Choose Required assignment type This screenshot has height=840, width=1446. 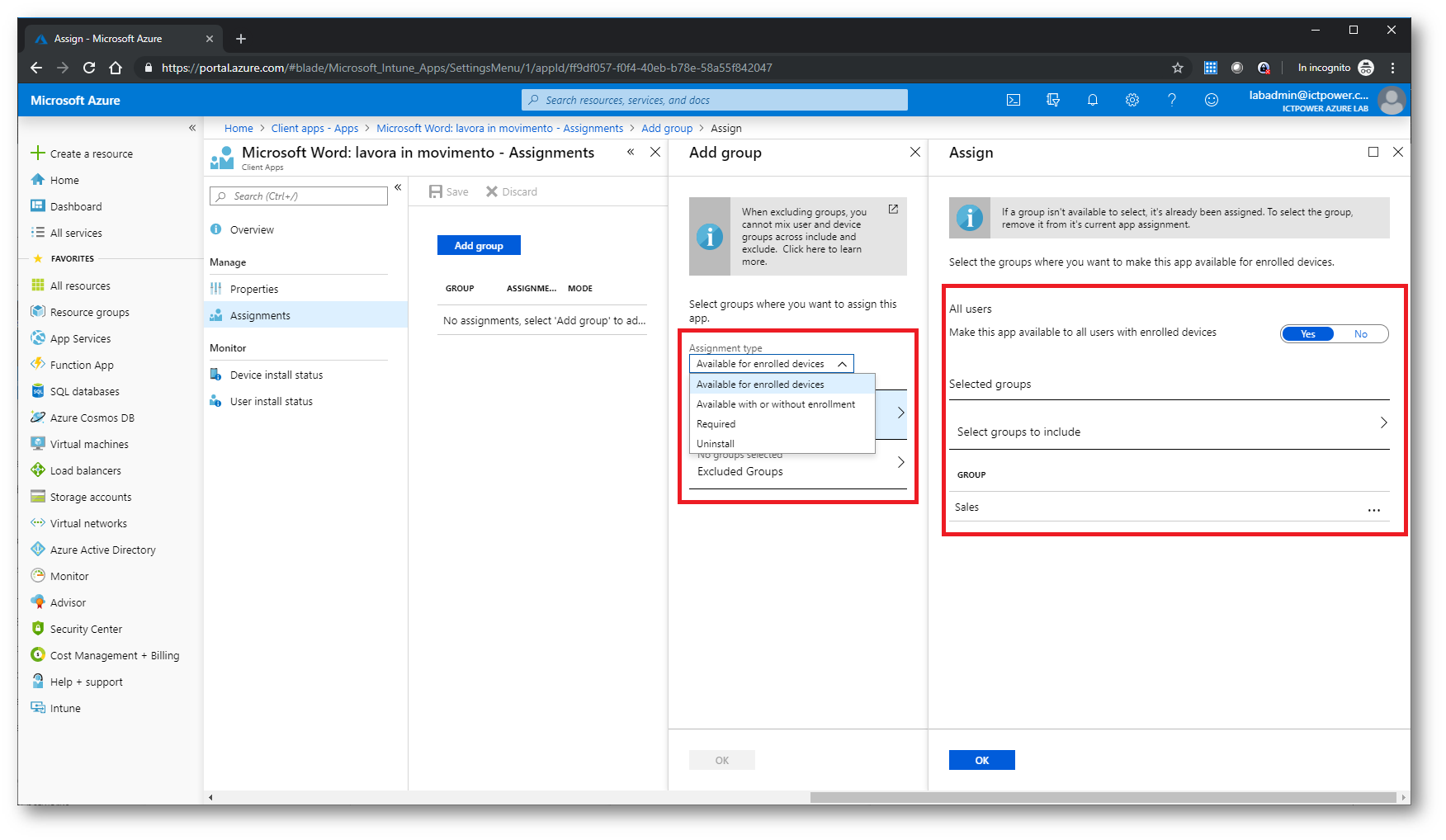[782, 424]
